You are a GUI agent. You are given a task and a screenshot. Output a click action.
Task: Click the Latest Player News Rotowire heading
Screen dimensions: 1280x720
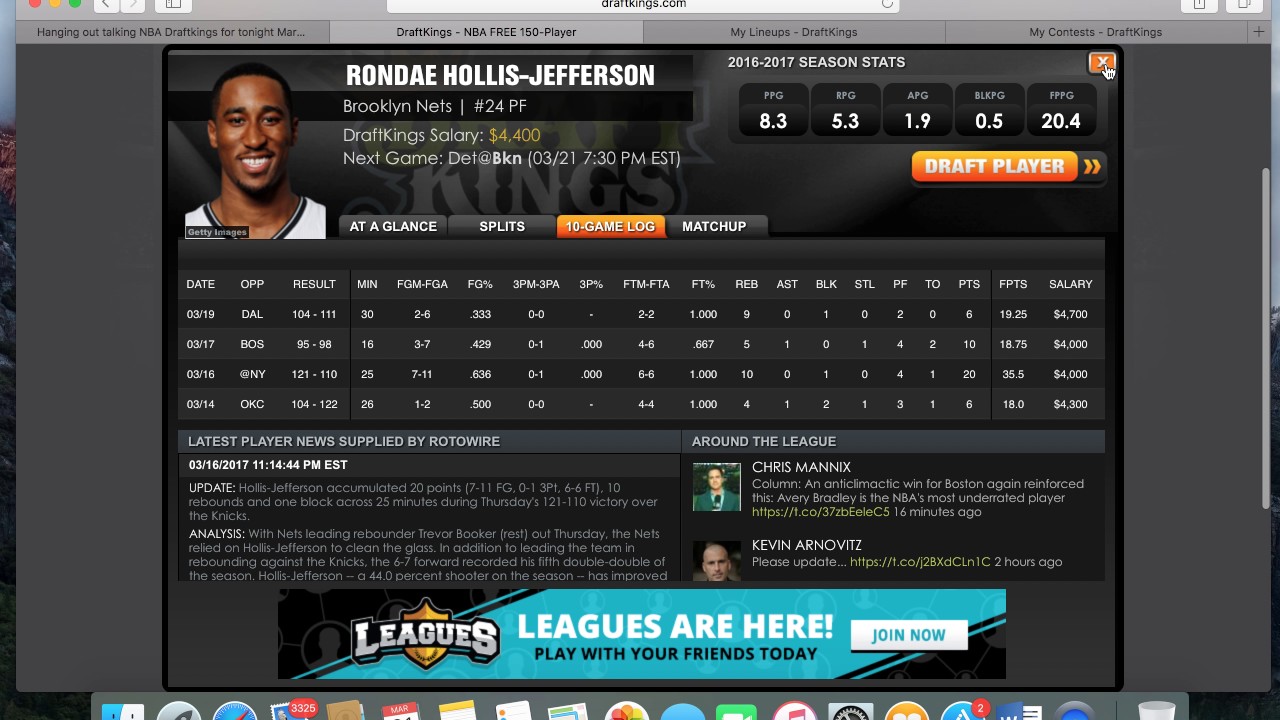tap(344, 441)
